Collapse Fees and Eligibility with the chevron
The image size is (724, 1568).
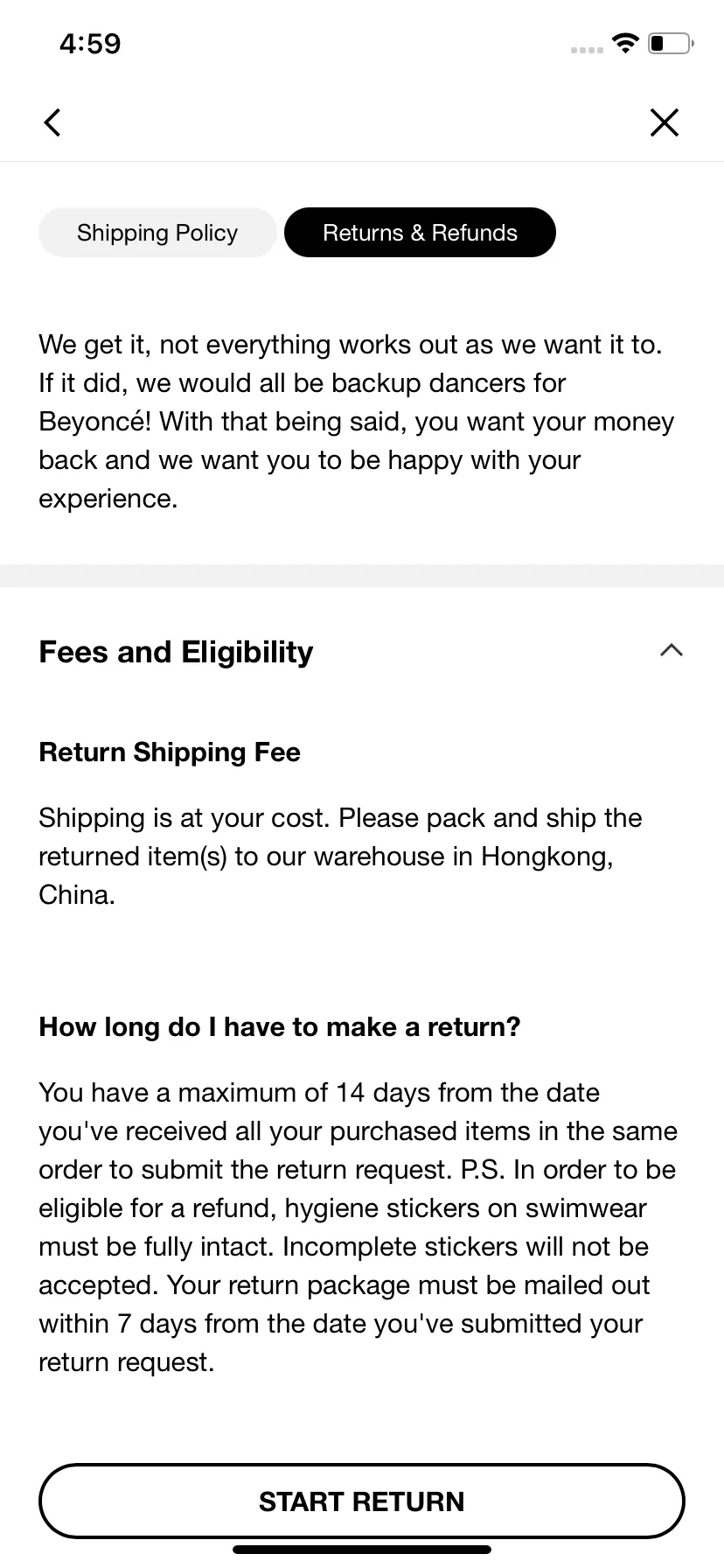coord(672,650)
